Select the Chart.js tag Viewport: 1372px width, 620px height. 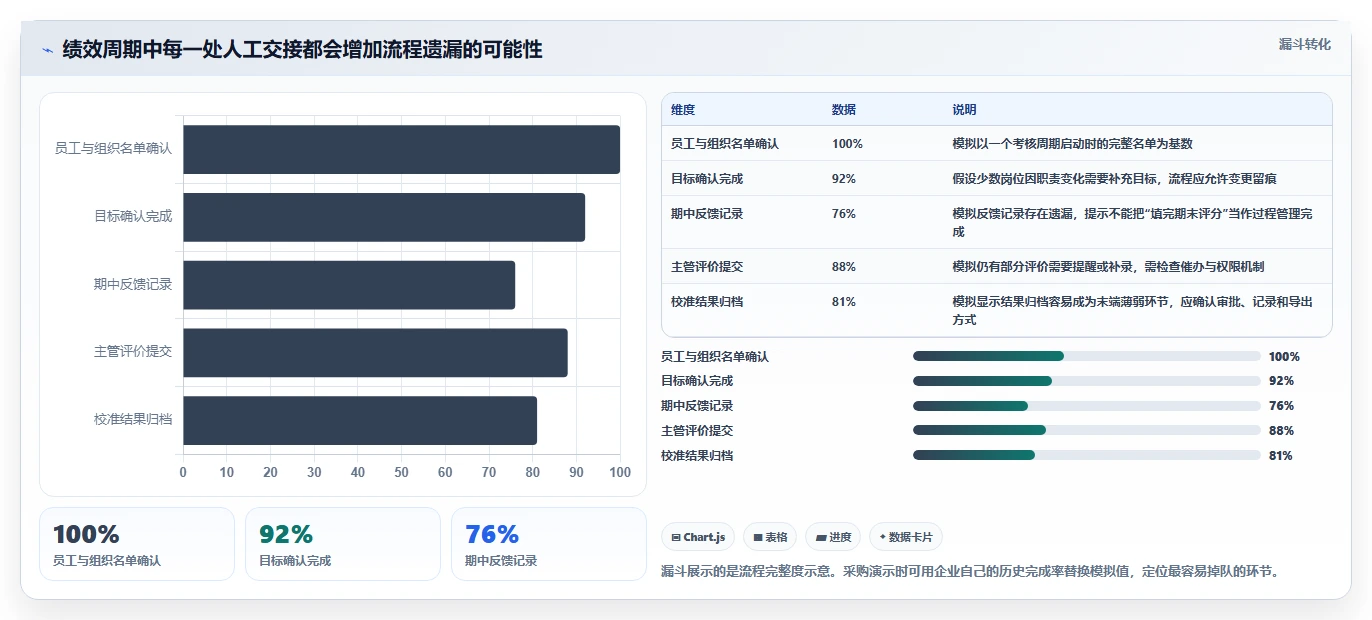698,537
